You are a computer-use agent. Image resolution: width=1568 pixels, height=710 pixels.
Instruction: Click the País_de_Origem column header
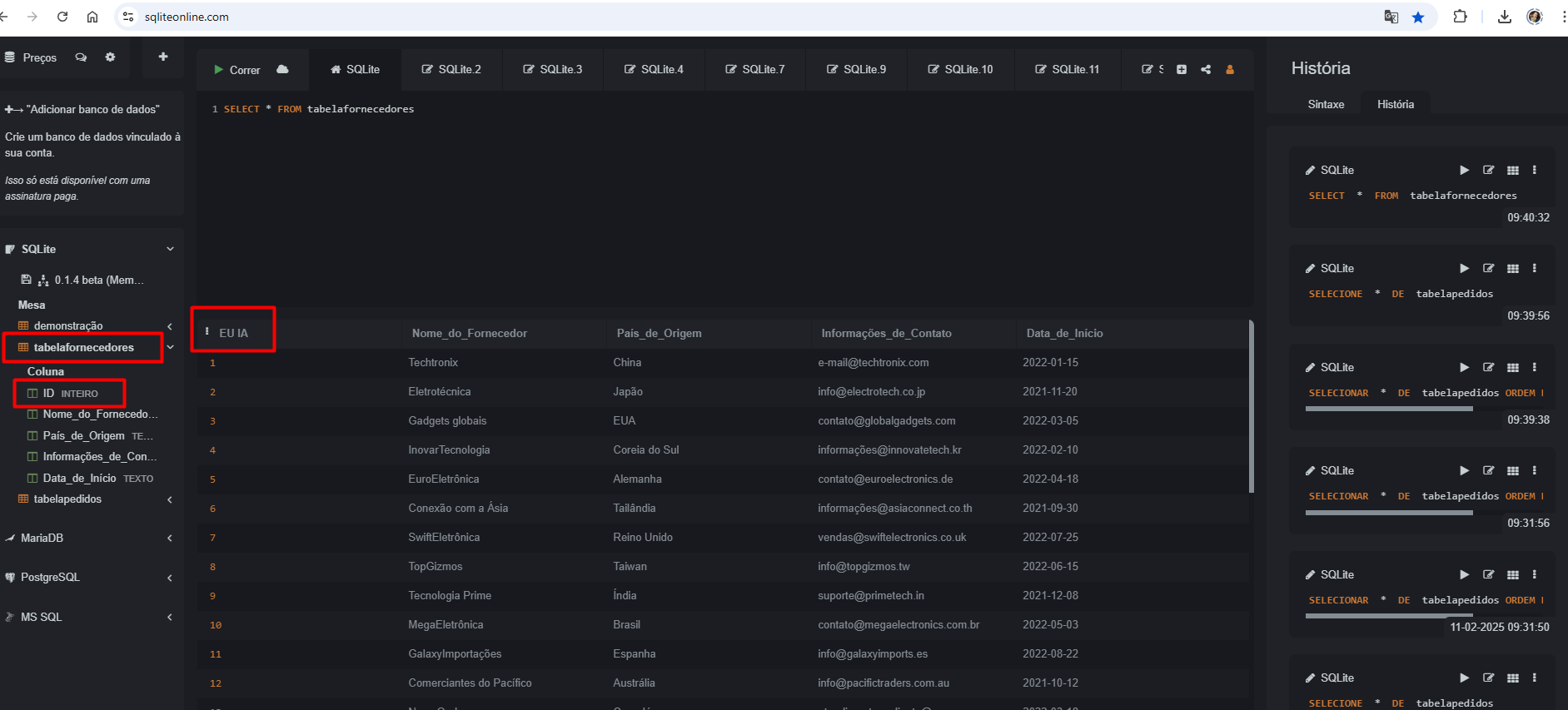(659, 333)
